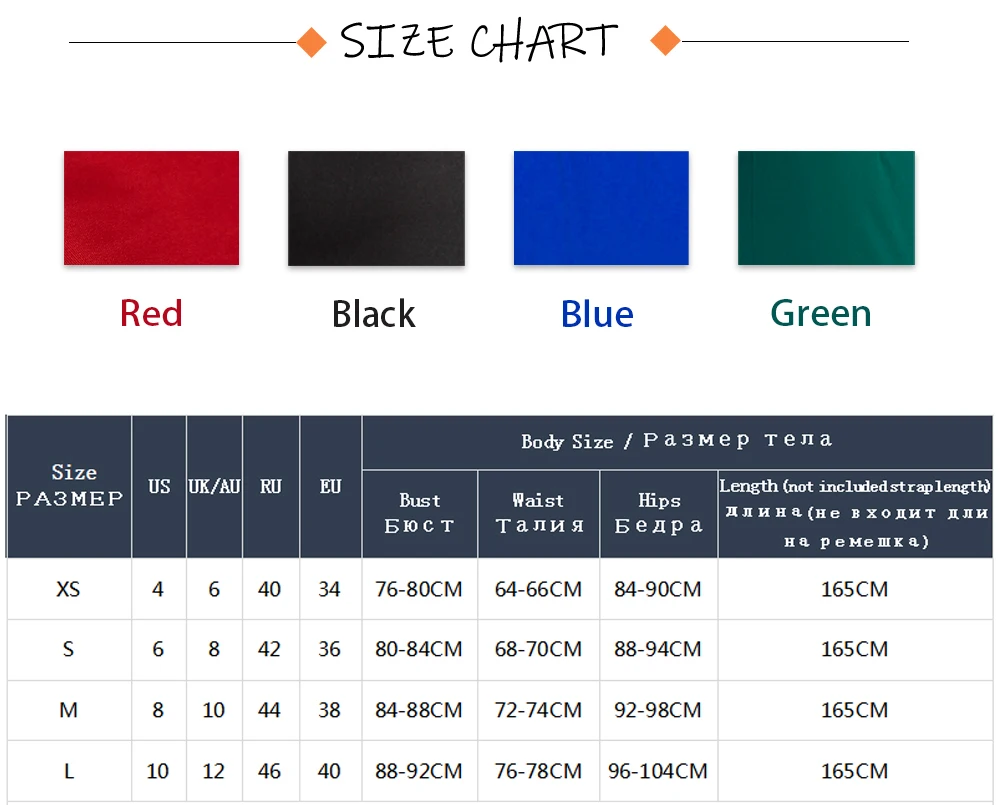Click the right orange diamond icon
The image size is (1000, 805).
[x=665, y=41]
